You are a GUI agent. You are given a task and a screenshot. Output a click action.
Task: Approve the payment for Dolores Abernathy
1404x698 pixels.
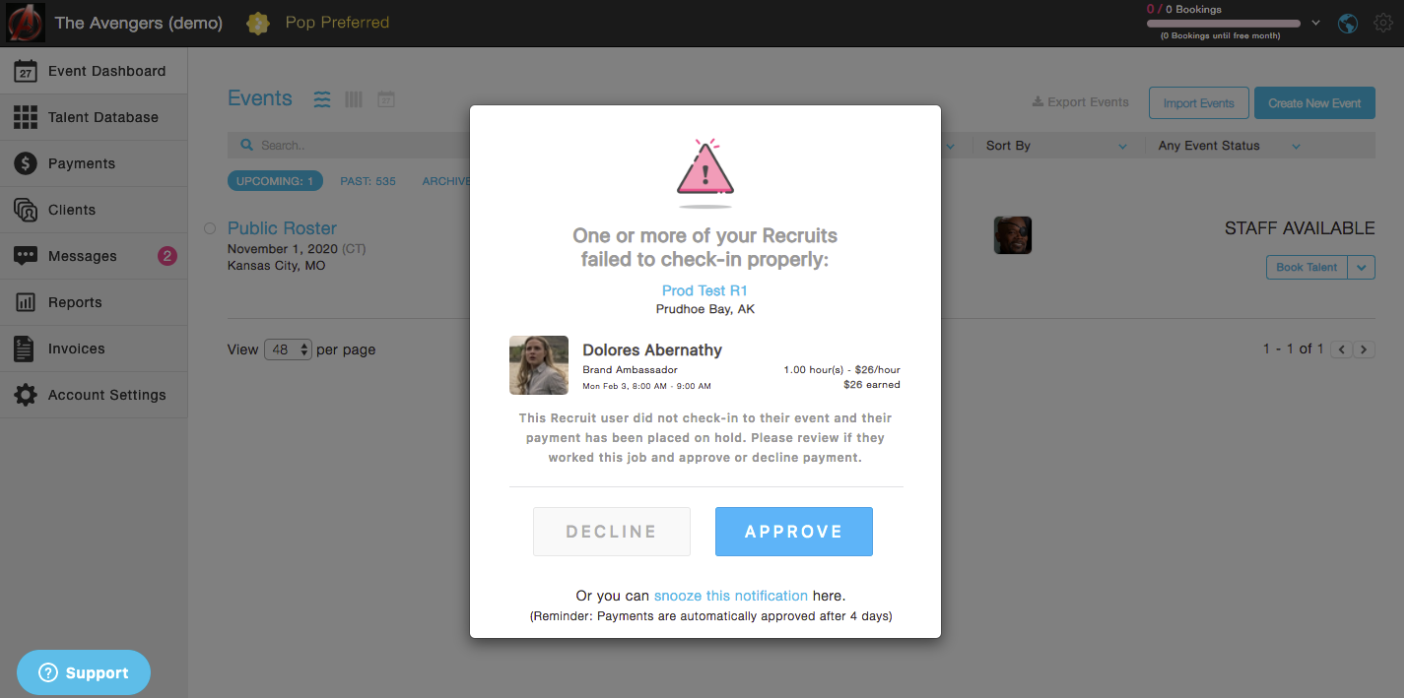pyautogui.click(x=793, y=531)
